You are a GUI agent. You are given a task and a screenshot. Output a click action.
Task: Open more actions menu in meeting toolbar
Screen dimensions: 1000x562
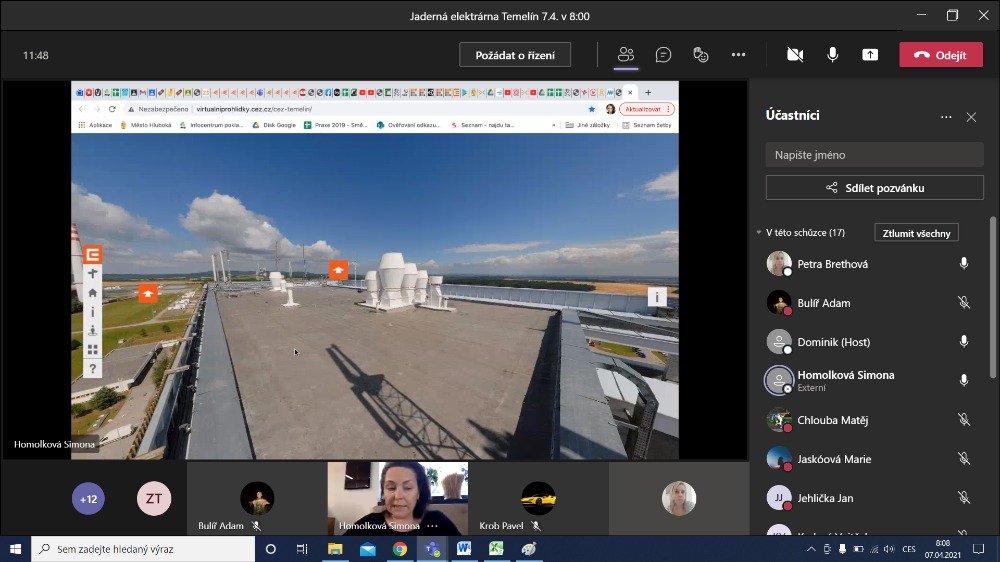[x=738, y=55]
